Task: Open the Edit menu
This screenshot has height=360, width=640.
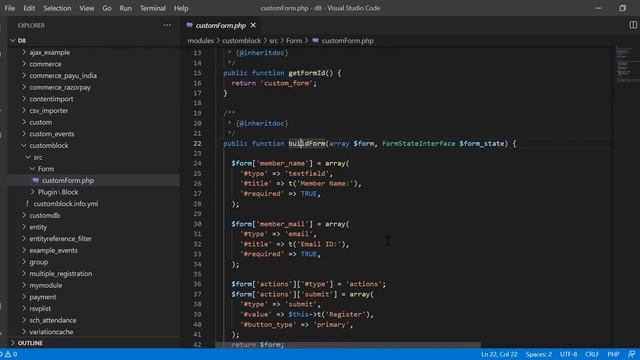Action: pos(29,8)
